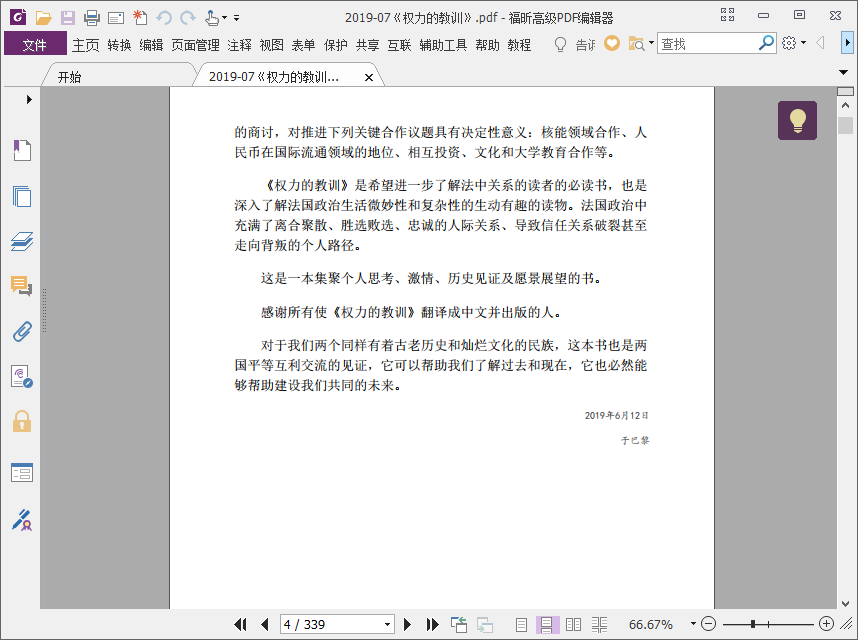
Task: Click the Undo arrow icon
Action: (164, 18)
